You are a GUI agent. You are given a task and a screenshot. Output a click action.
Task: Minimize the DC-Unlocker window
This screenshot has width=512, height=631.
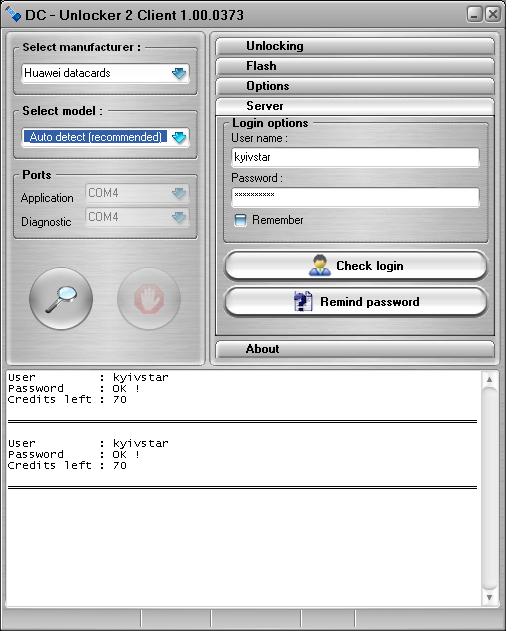point(475,14)
